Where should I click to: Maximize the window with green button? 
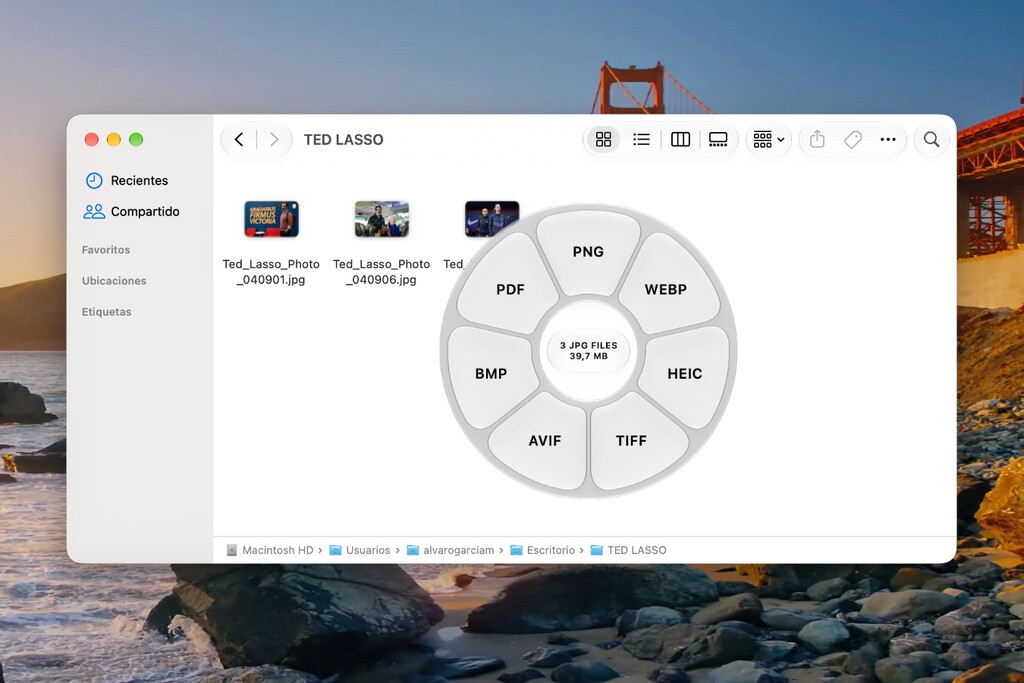tap(136, 139)
